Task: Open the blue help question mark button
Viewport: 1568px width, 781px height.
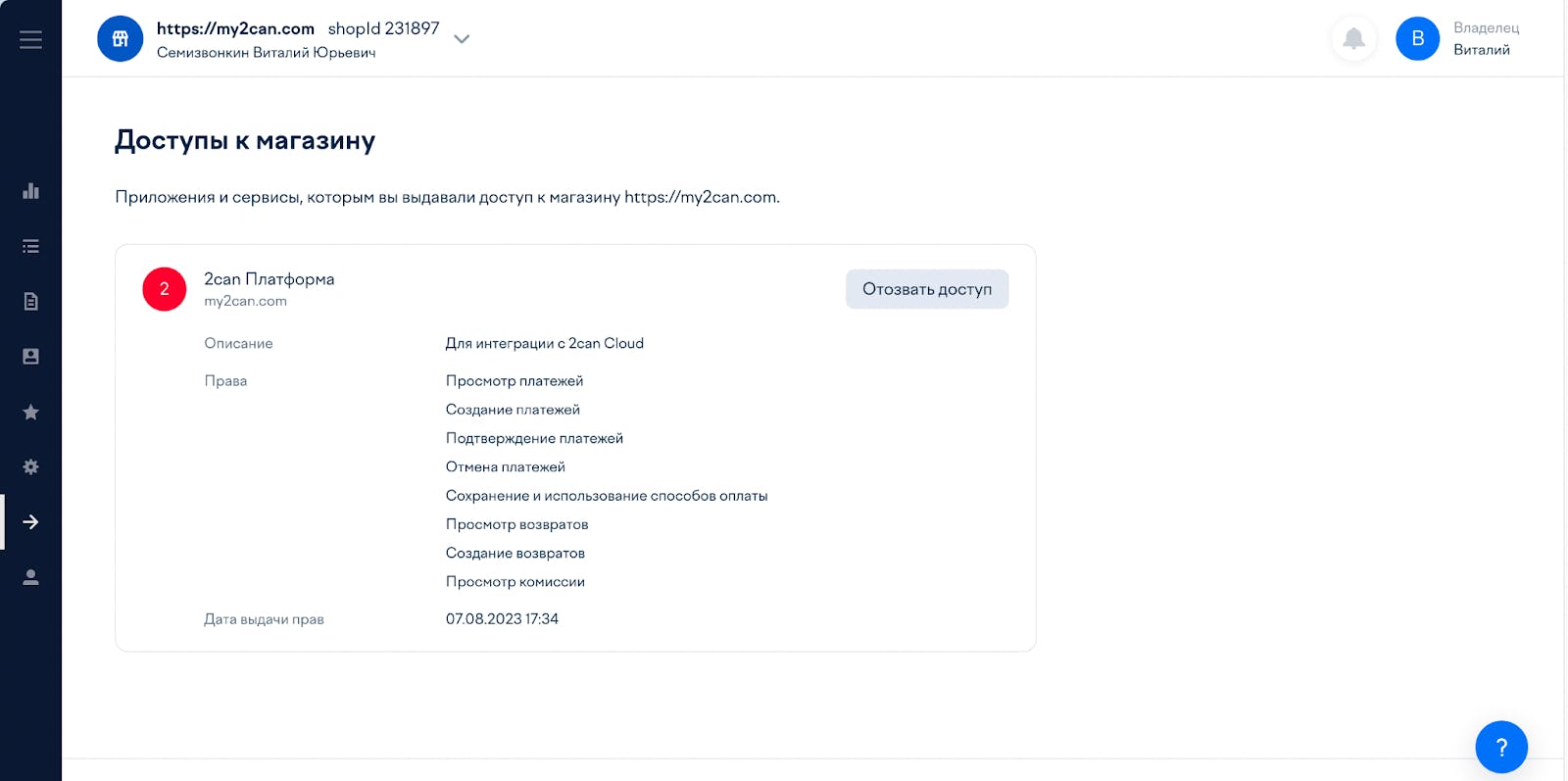Action: point(1501,748)
